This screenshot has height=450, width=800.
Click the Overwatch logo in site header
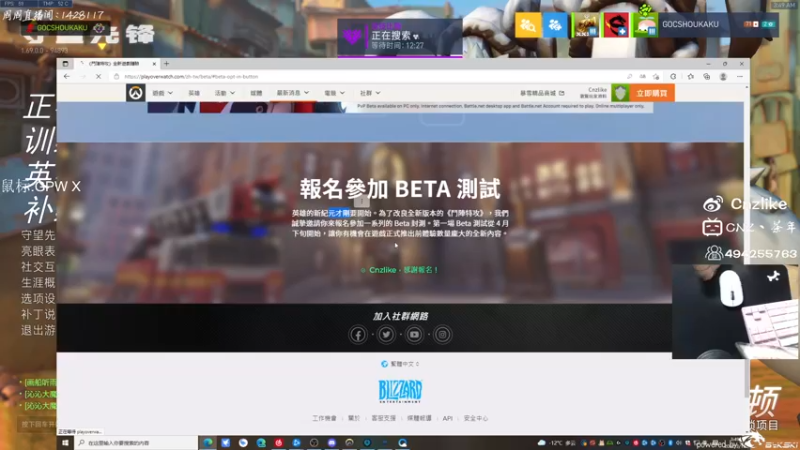coord(136,93)
